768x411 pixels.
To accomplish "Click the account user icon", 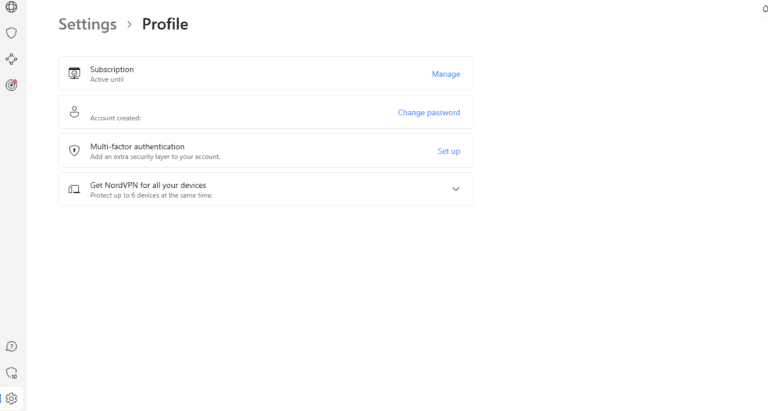I will point(74,112).
